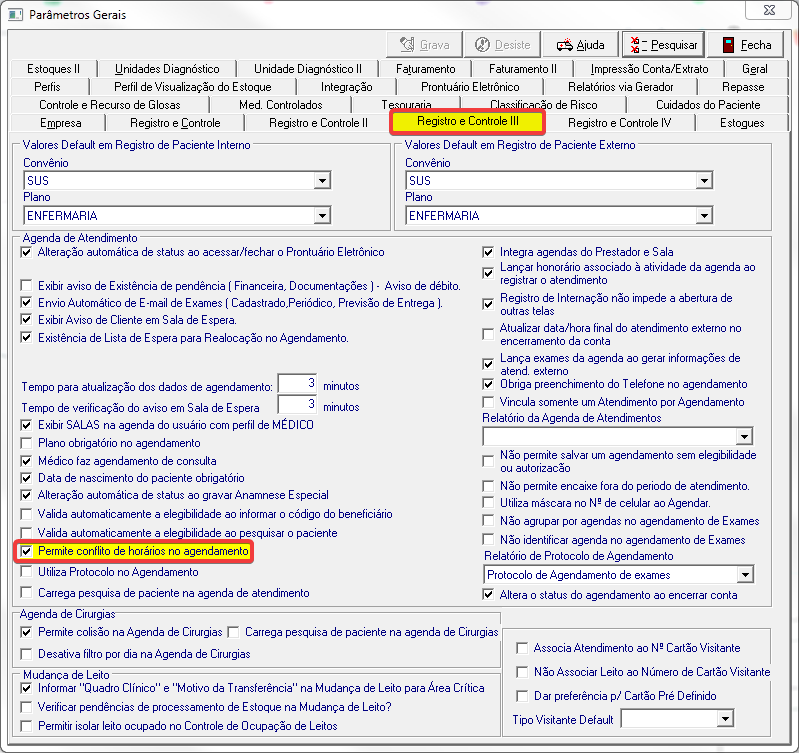This screenshot has height=753, width=799.
Task: Toggle Exibir SALAS na agenda checkbox
Action: click(26, 425)
